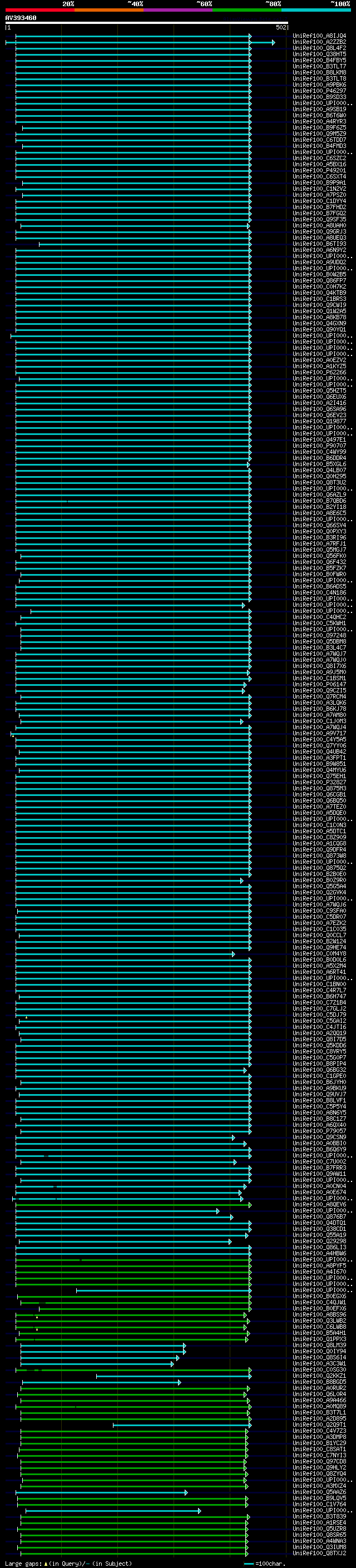This screenshot has height=1568, width=356.
Task: Click the cyan ~100% identity legend segment
Action: click(316, 11)
